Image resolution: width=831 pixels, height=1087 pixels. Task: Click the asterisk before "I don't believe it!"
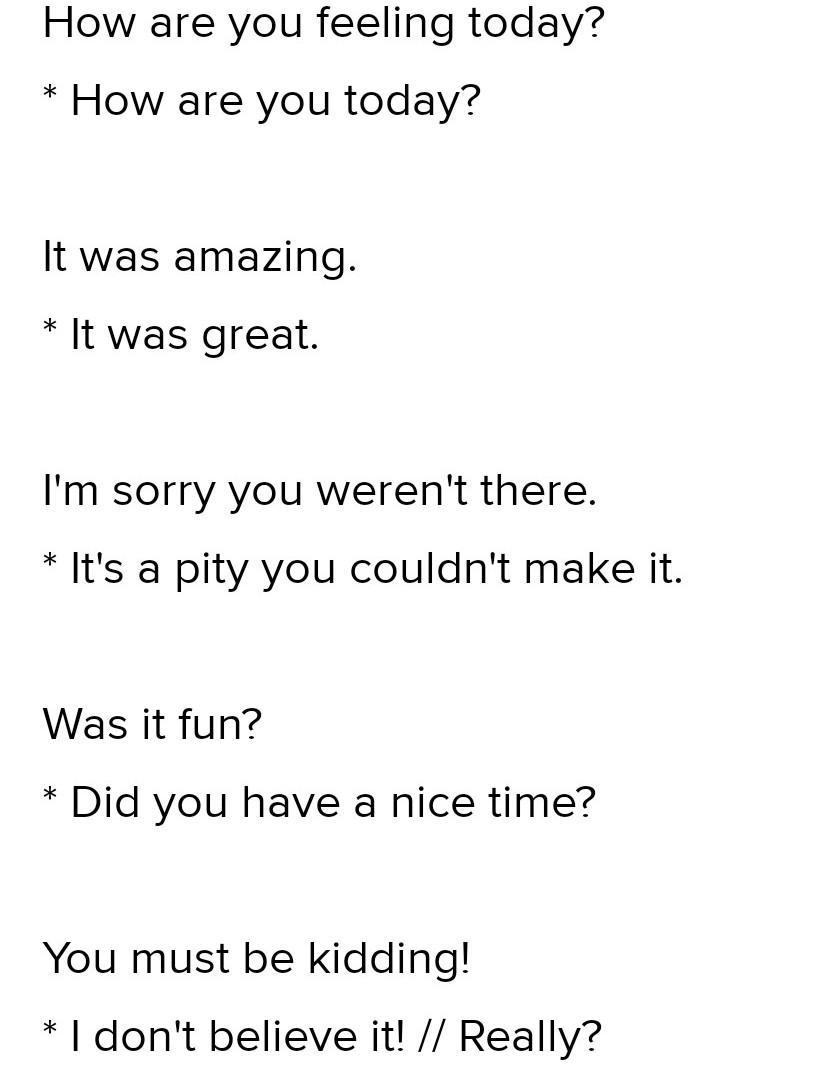click(50, 1030)
